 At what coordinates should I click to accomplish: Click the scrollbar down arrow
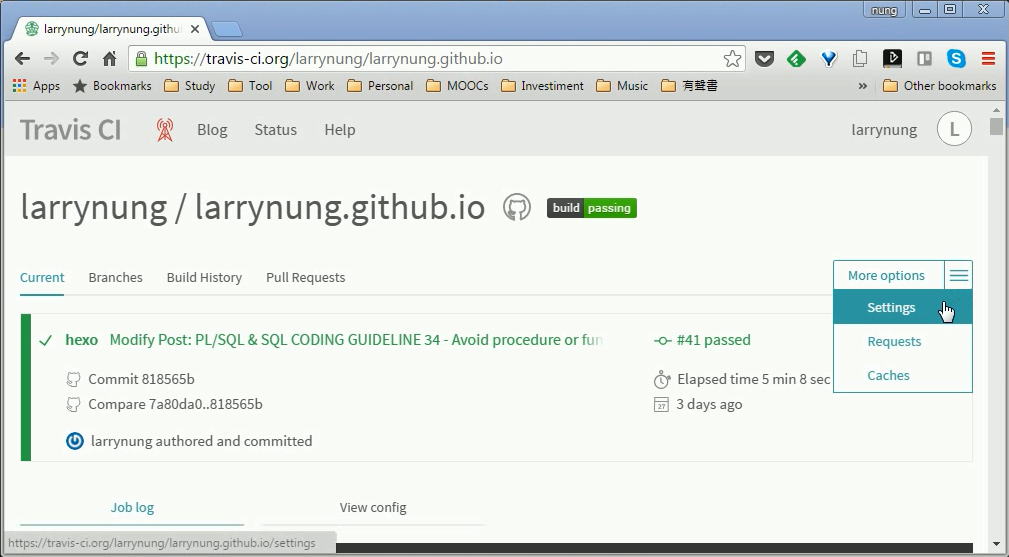996,544
